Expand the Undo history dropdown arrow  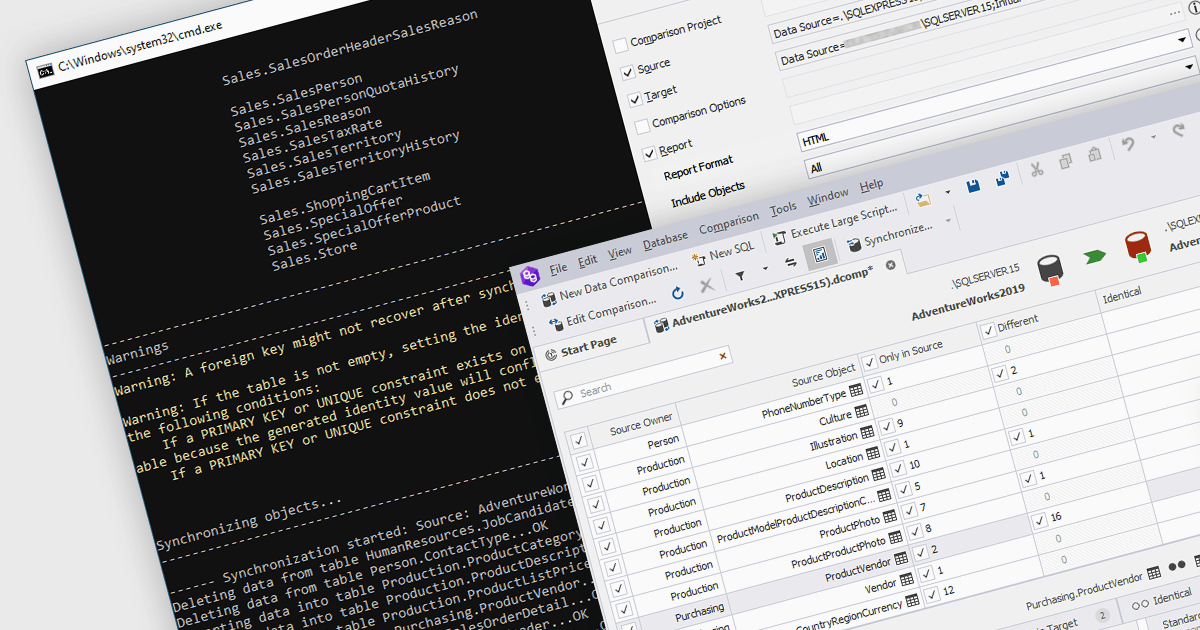click(x=1153, y=138)
